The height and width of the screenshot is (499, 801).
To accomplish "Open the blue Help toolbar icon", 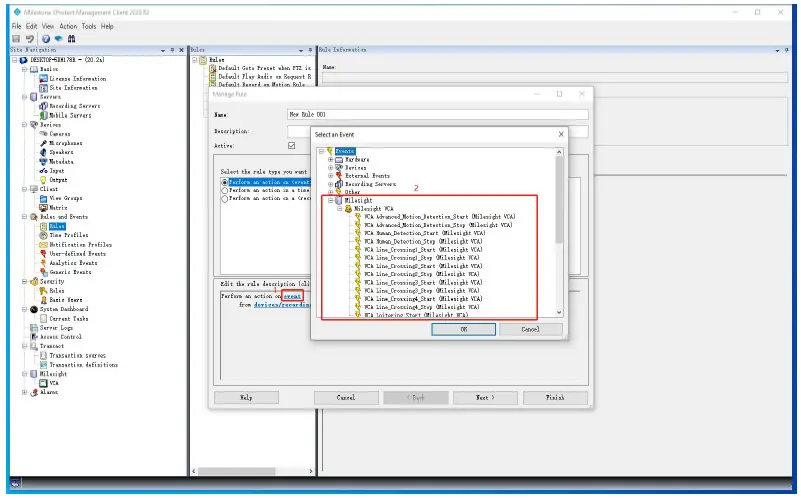I will pyautogui.click(x=46, y=39).
